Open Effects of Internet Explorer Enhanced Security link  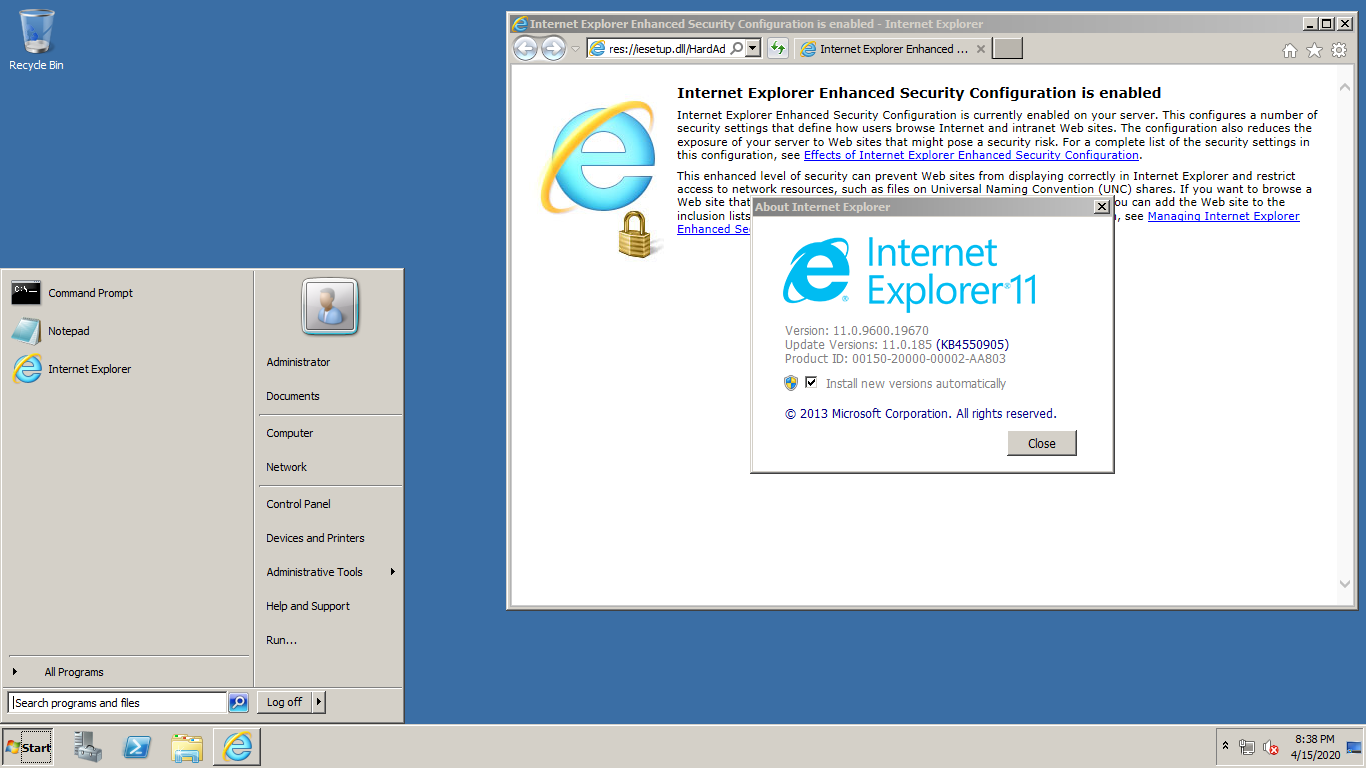pos(971,155)
